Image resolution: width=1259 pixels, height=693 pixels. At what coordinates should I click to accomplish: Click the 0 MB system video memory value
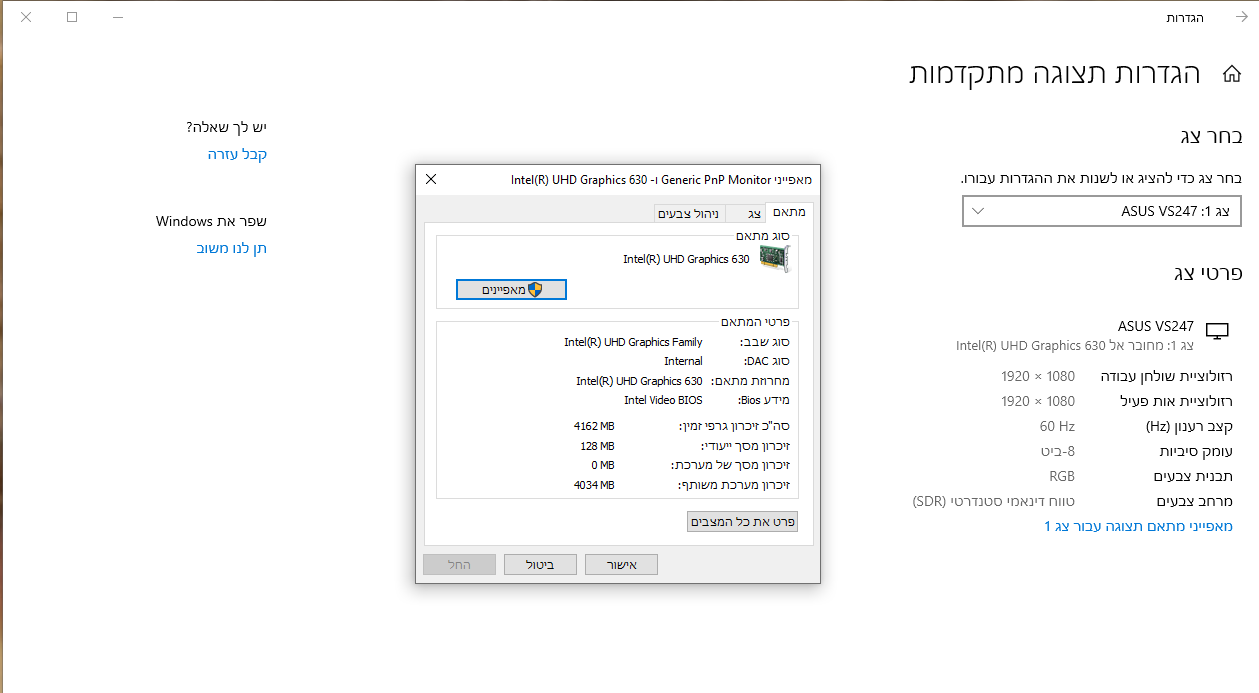click(602, 465)
